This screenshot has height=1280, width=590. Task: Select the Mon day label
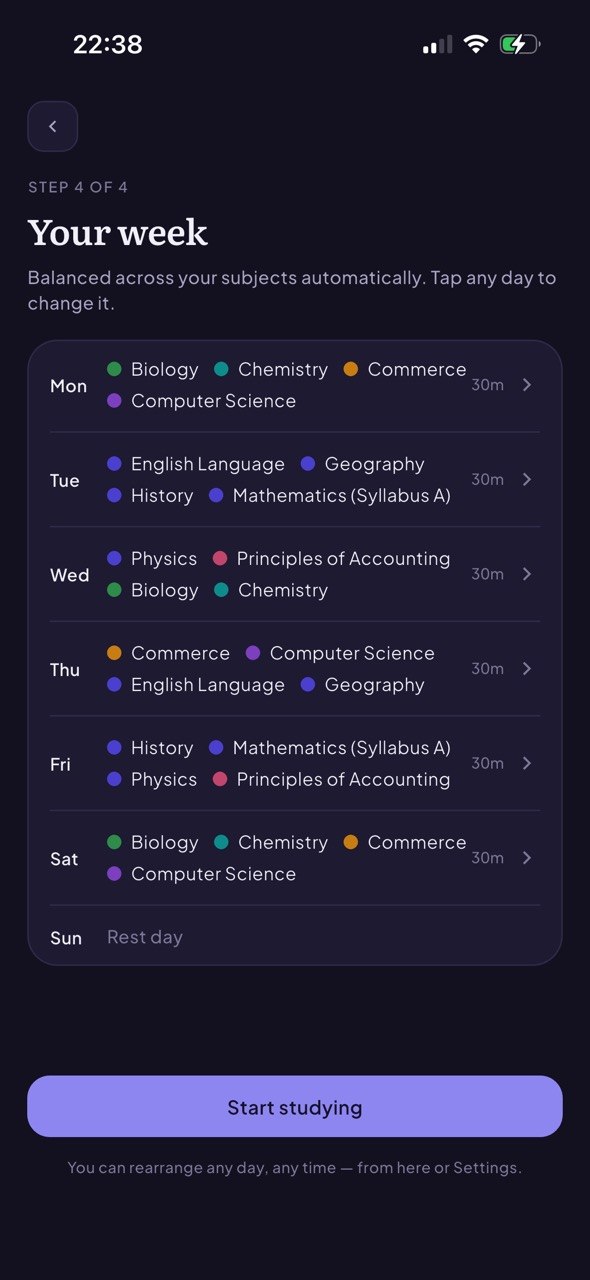(x=68, y=386)
